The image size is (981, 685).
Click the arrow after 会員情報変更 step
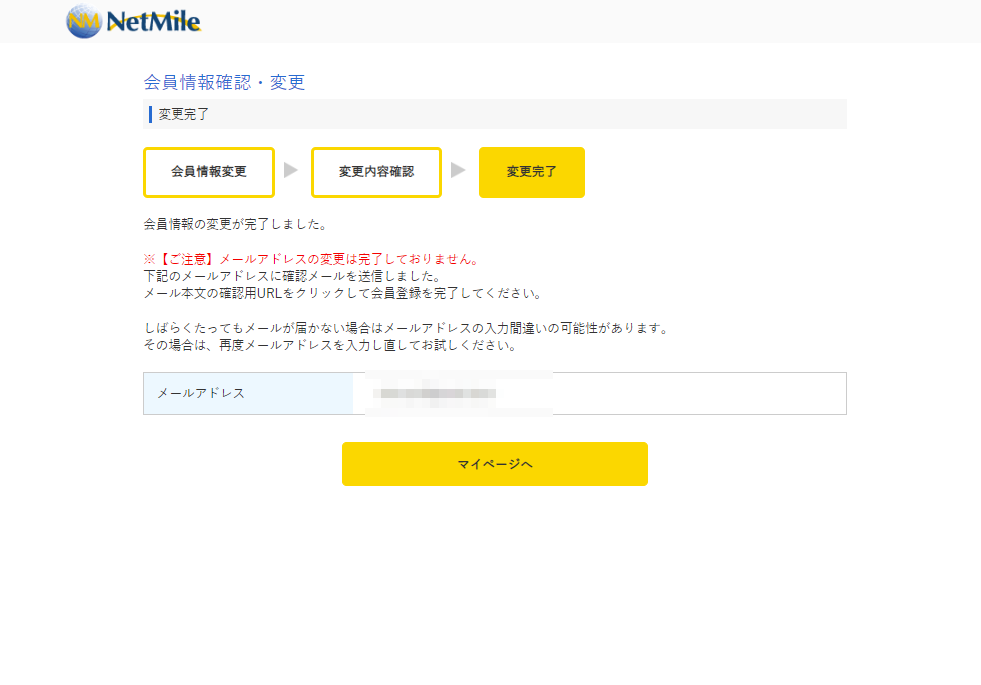(x=291, y=170)
